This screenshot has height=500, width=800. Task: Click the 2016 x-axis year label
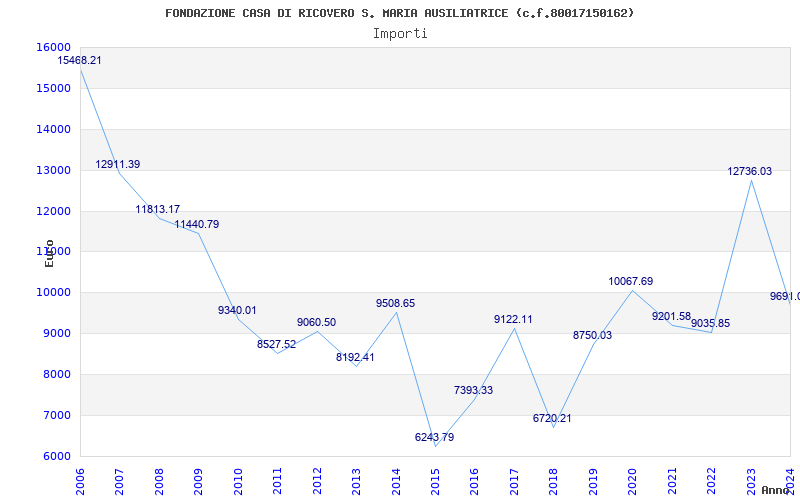click(475, 482)
